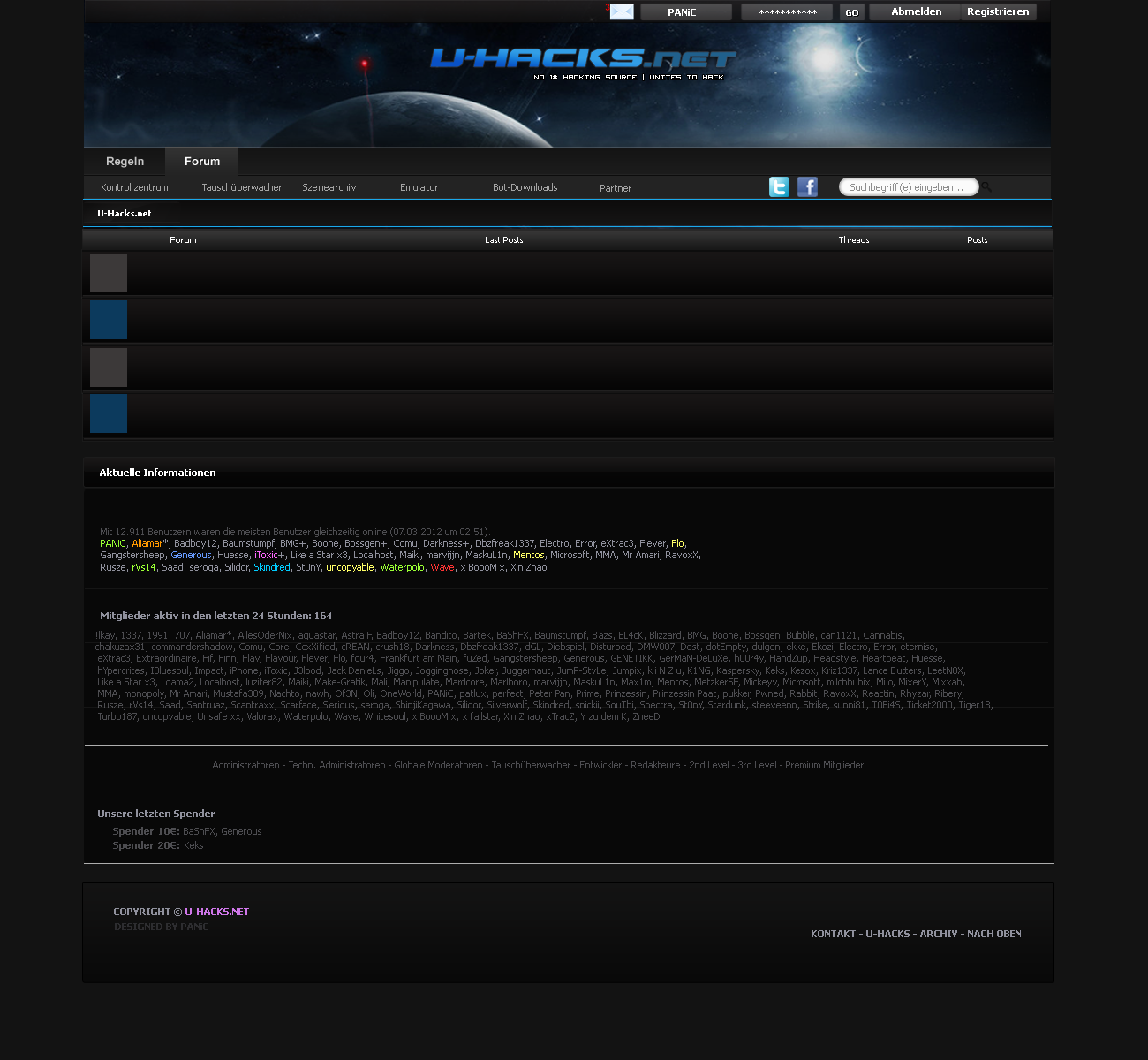
Task: Click the Abmelden button
Action: [x=916, y=11]
